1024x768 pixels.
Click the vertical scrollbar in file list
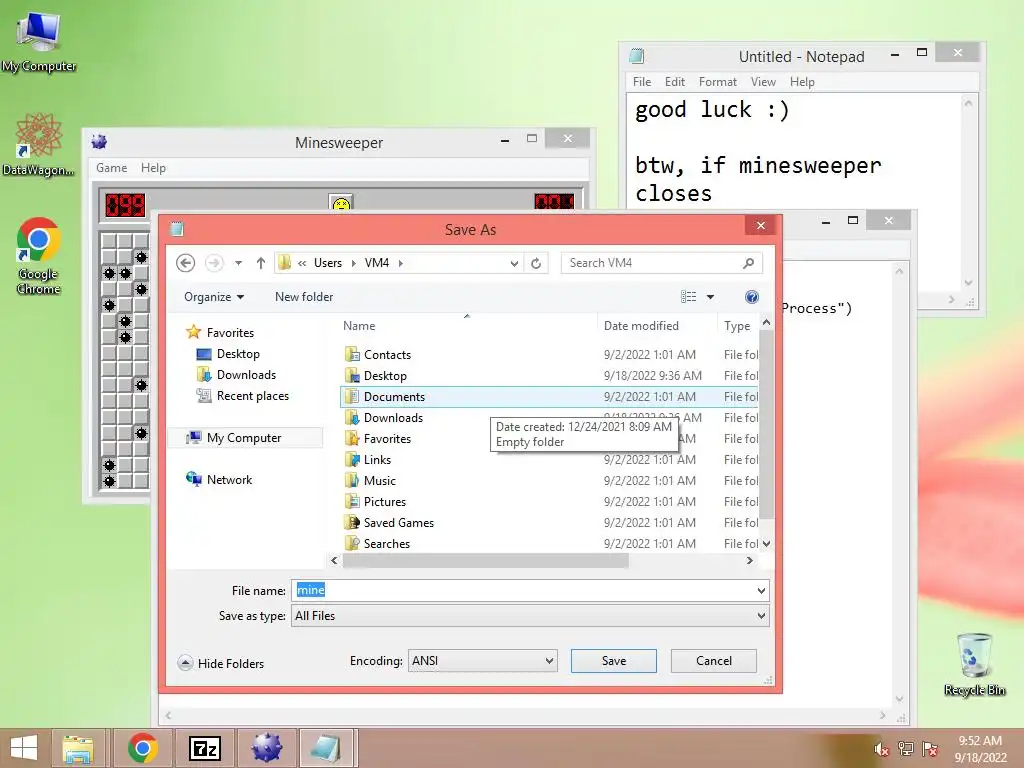766,424
